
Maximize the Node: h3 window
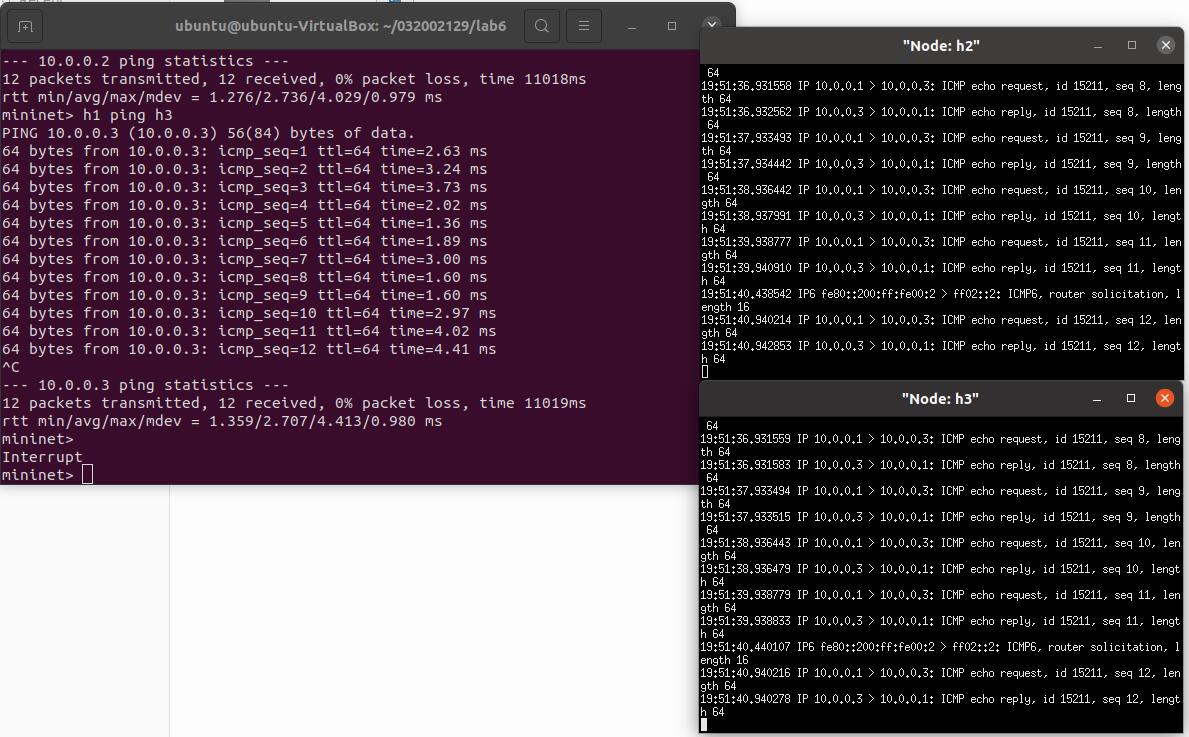[1131, 399]
